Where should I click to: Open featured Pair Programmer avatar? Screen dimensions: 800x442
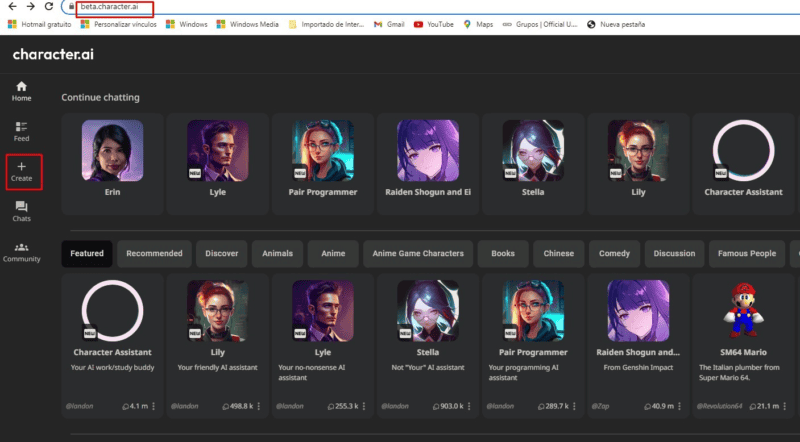(x=533, y=310)
